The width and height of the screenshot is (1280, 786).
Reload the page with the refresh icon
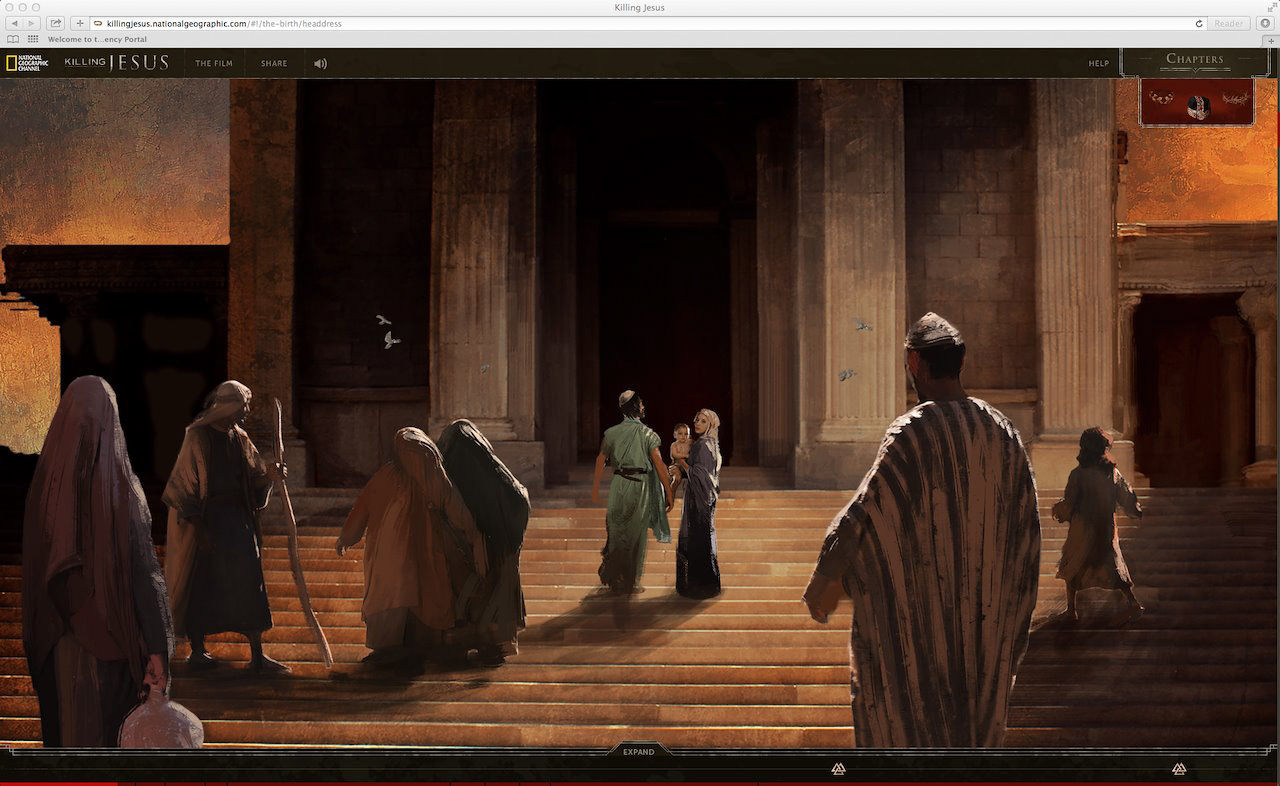1199,23
